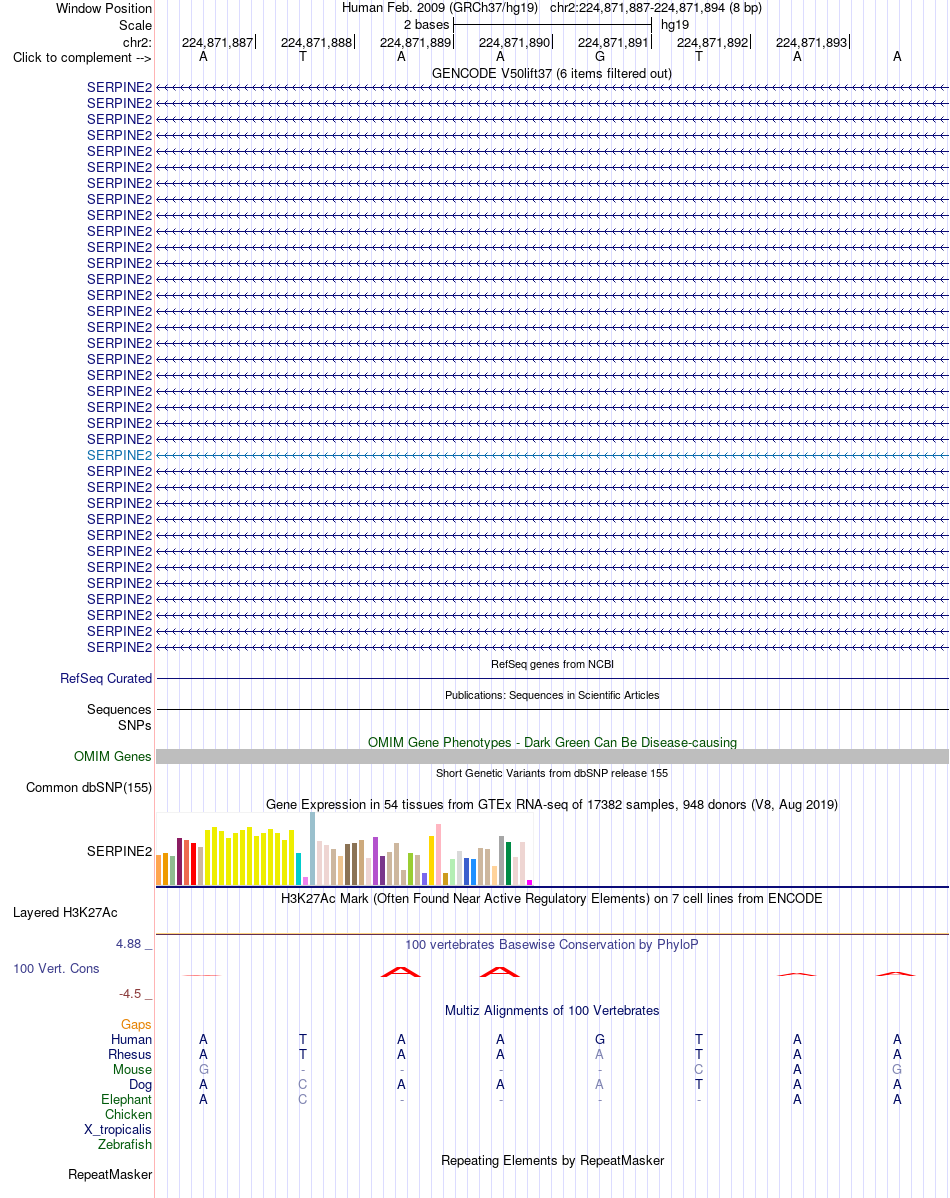Click the SERPINE2 label beside the GTEx chart
This screenshot has width=950, height=1198.
click(x=119, y=851)
